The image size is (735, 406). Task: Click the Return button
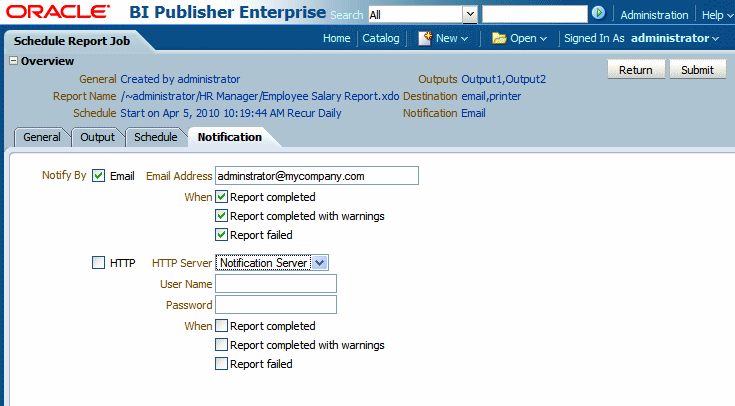pyautogui.click(x=636, y=69)
